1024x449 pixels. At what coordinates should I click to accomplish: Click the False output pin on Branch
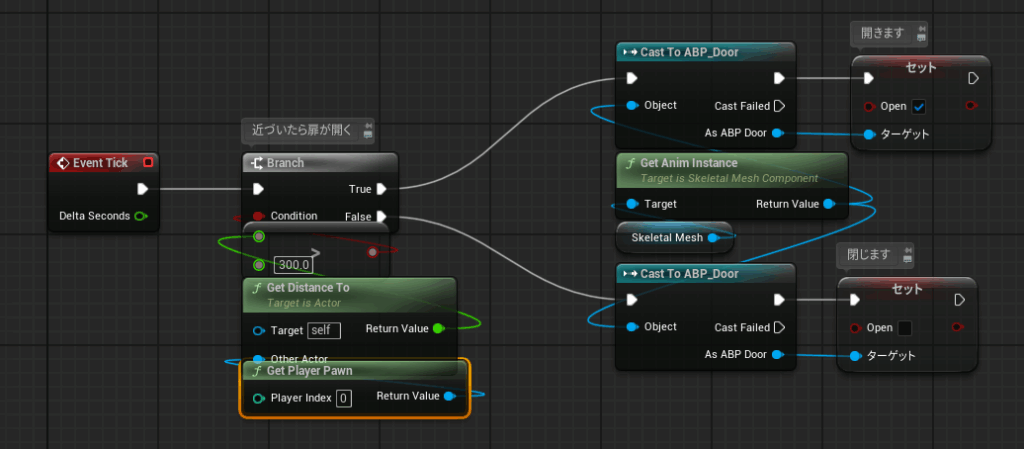[382, 216]
